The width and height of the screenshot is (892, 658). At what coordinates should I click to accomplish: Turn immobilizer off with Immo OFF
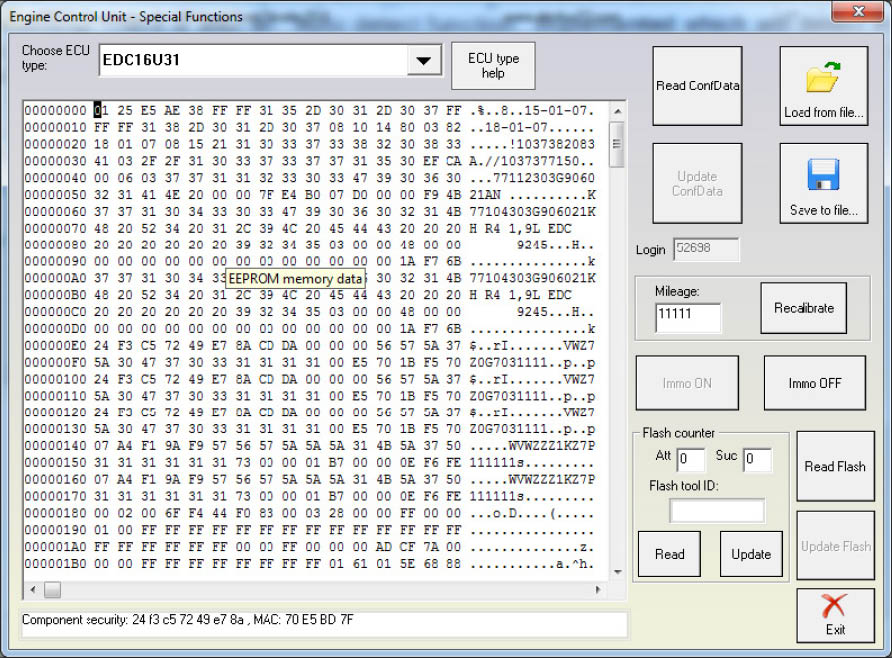click(x=814, y=383)
